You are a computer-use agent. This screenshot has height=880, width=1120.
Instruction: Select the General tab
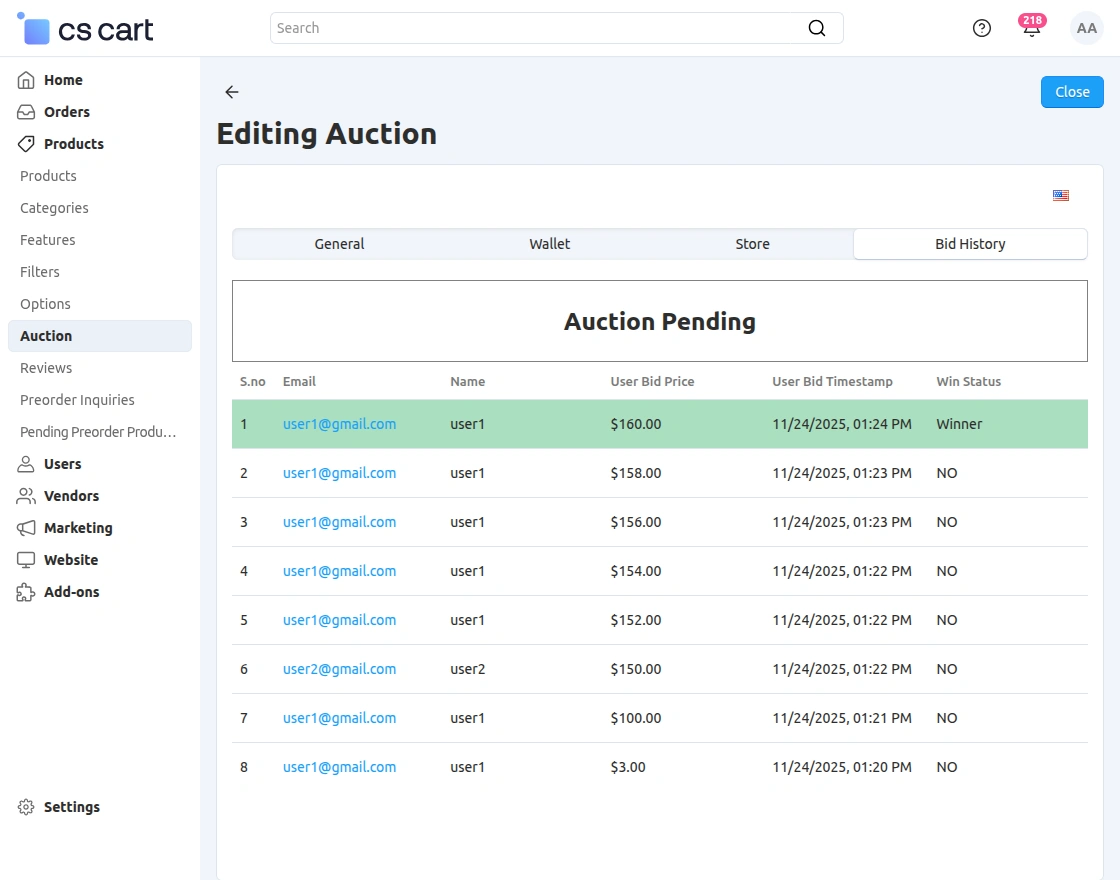pos(339,243)
